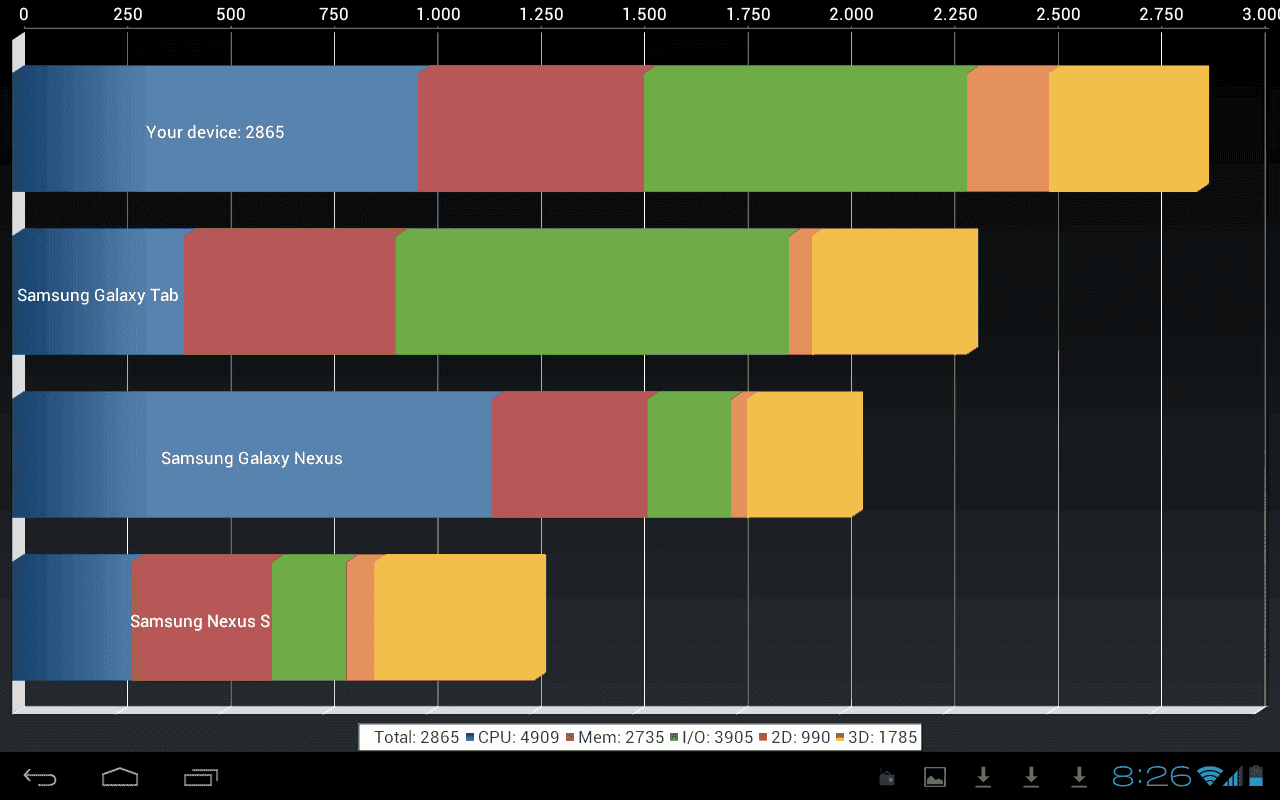Screen dimensions: 1280x800
Task: Tap Nexus S row green I/O segment
Action: click(x=309, y=618)
